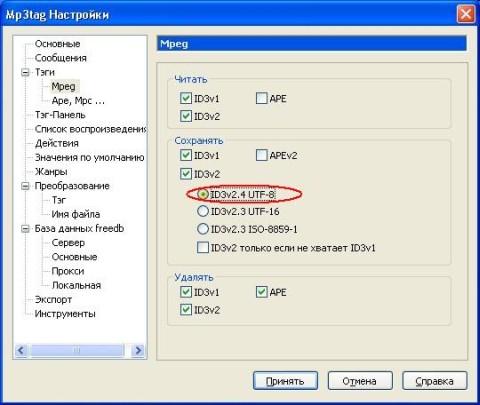This screenshot has height=405, width=480.
Task: Select База данных freedb item
Action: pos(79,229)
